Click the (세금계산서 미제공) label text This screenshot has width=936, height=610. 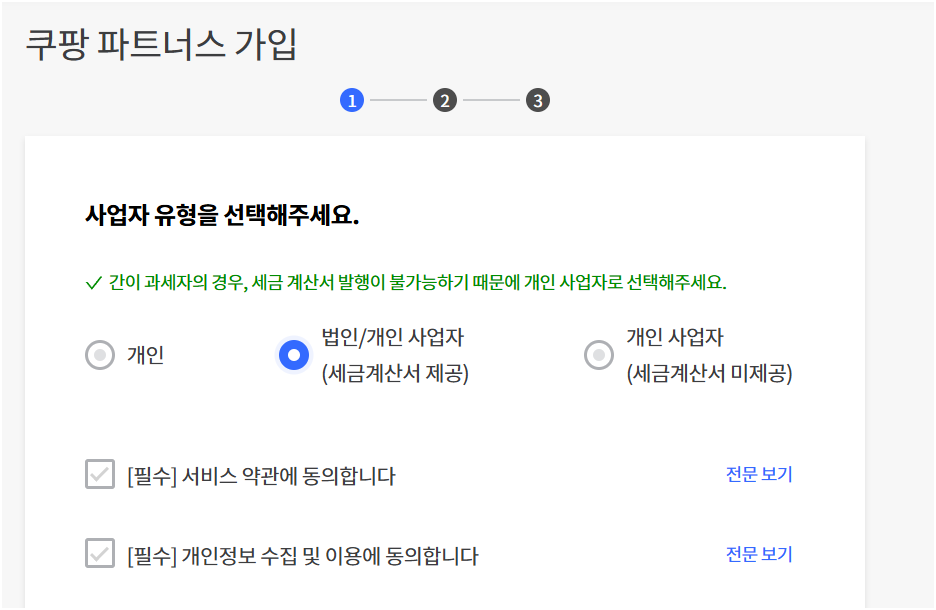(710, 374)
